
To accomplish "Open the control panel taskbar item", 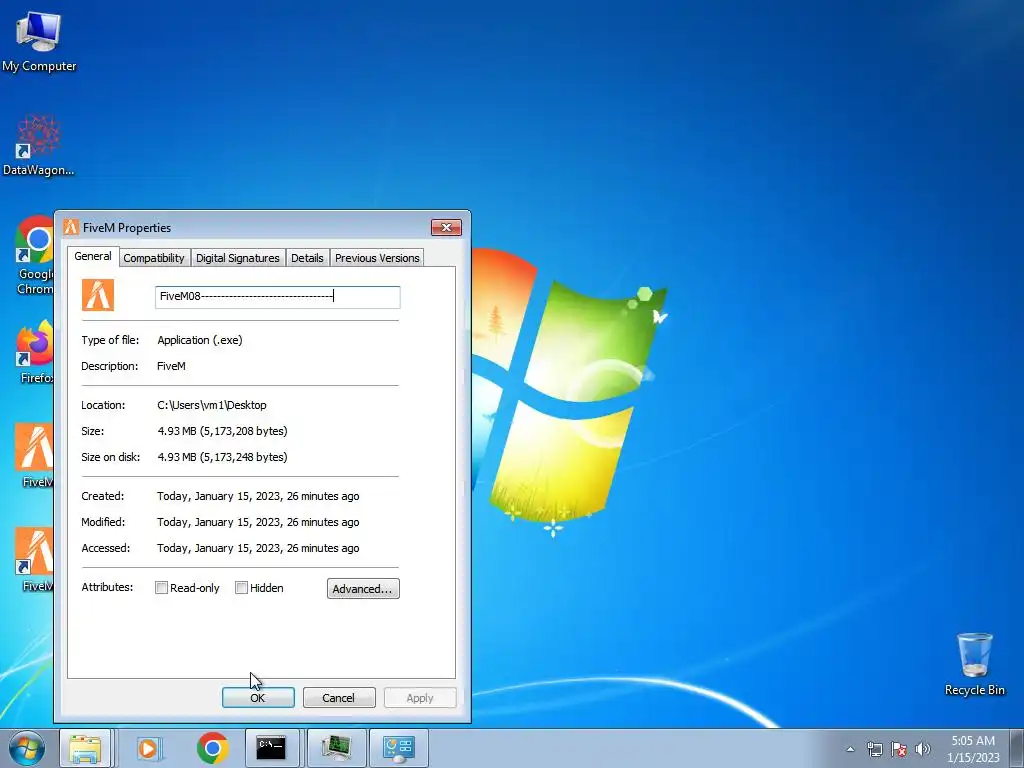I will click(399, 748).
